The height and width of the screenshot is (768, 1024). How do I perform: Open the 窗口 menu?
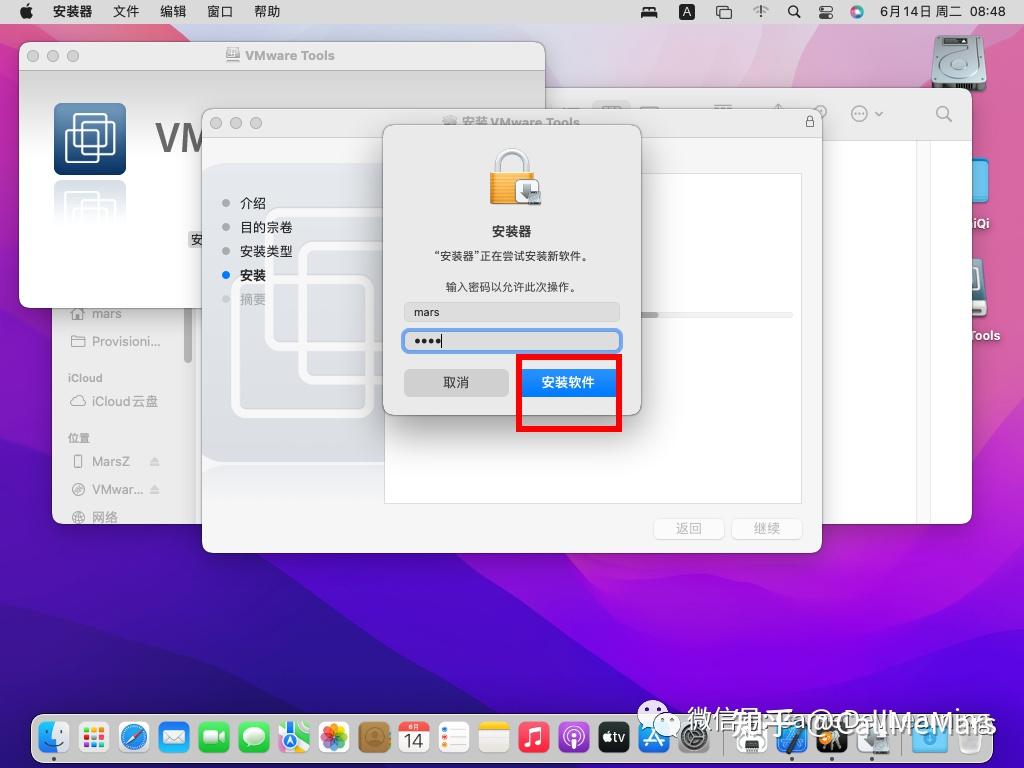(220, 12)
